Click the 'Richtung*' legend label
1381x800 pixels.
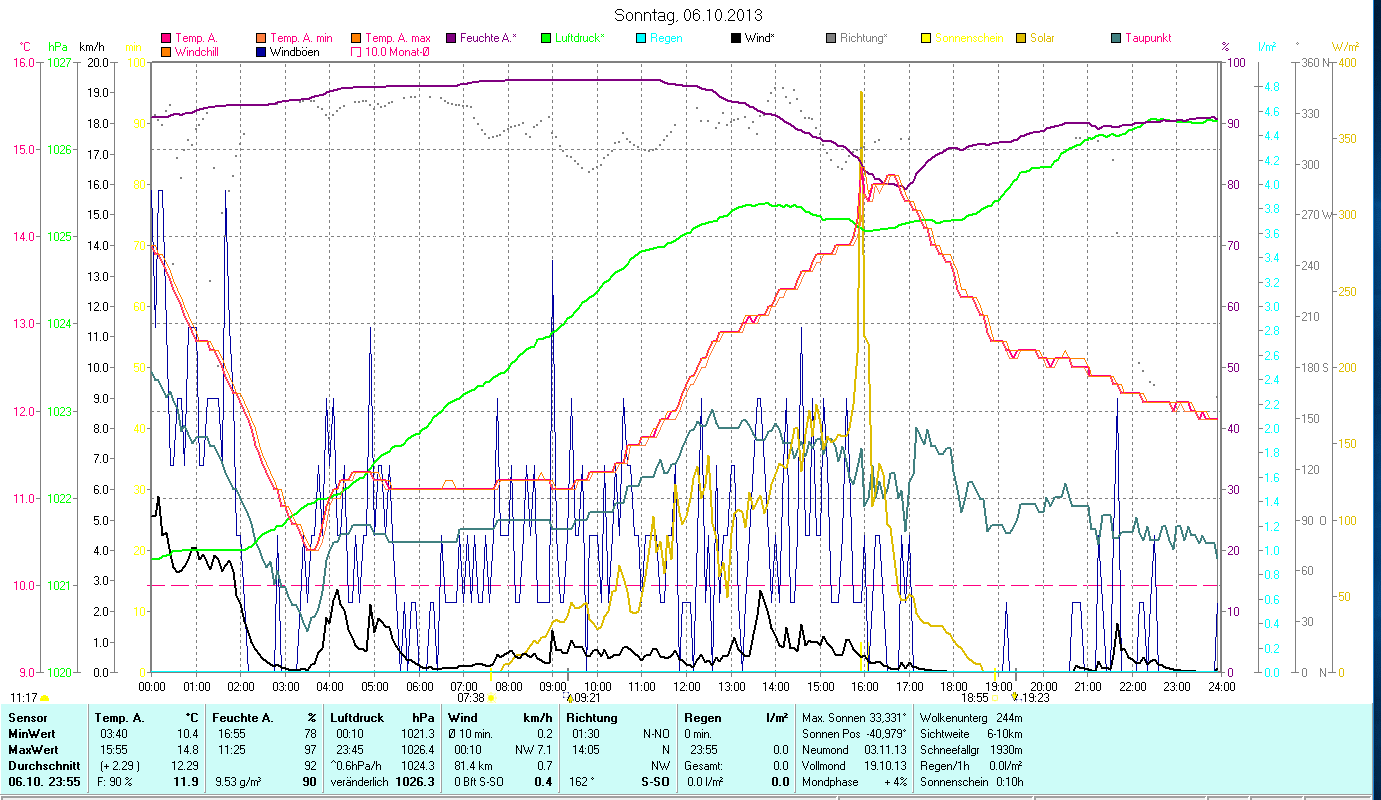click(x=863, y=38)
